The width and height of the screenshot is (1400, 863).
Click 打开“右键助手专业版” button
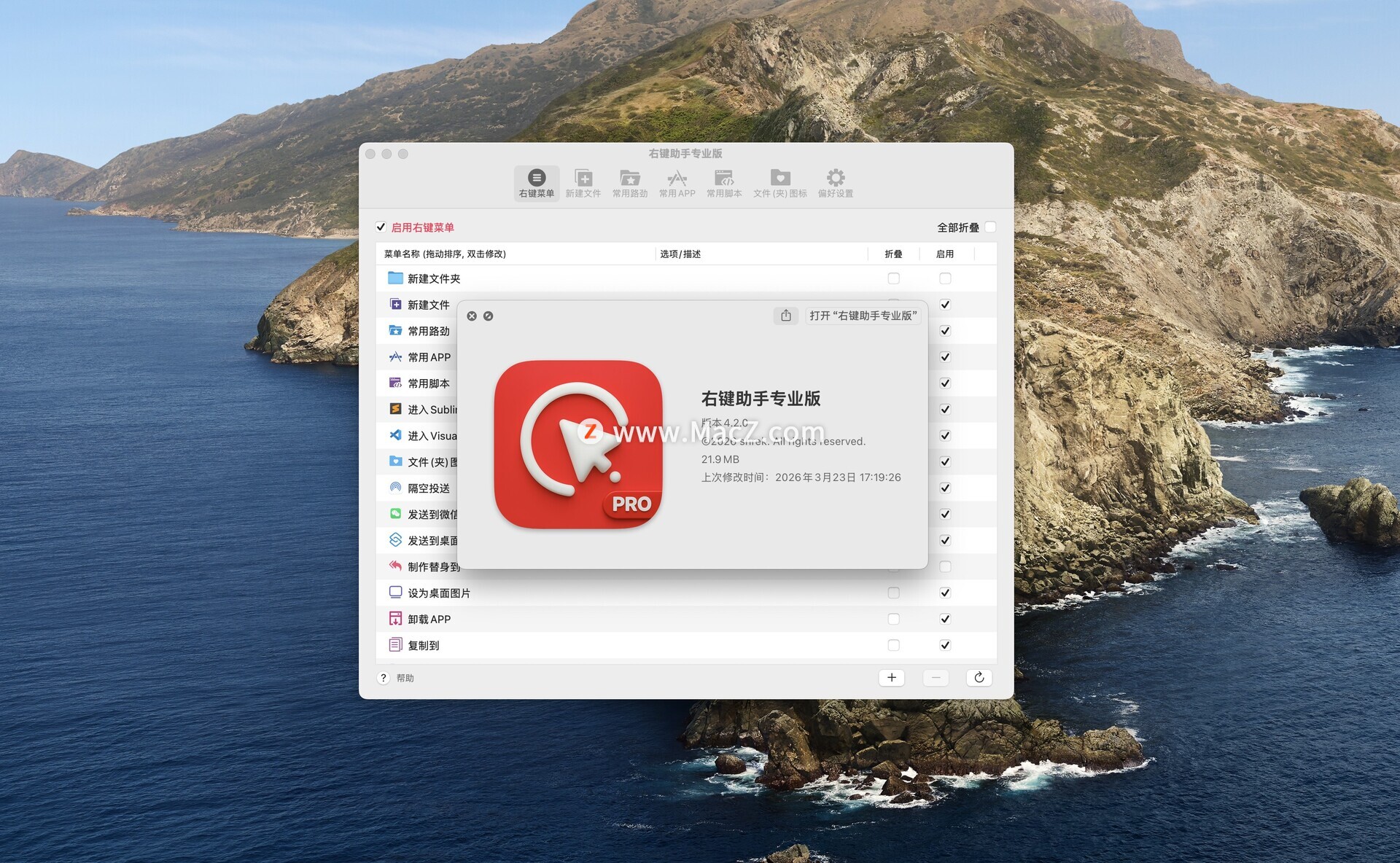pos(863,316)
